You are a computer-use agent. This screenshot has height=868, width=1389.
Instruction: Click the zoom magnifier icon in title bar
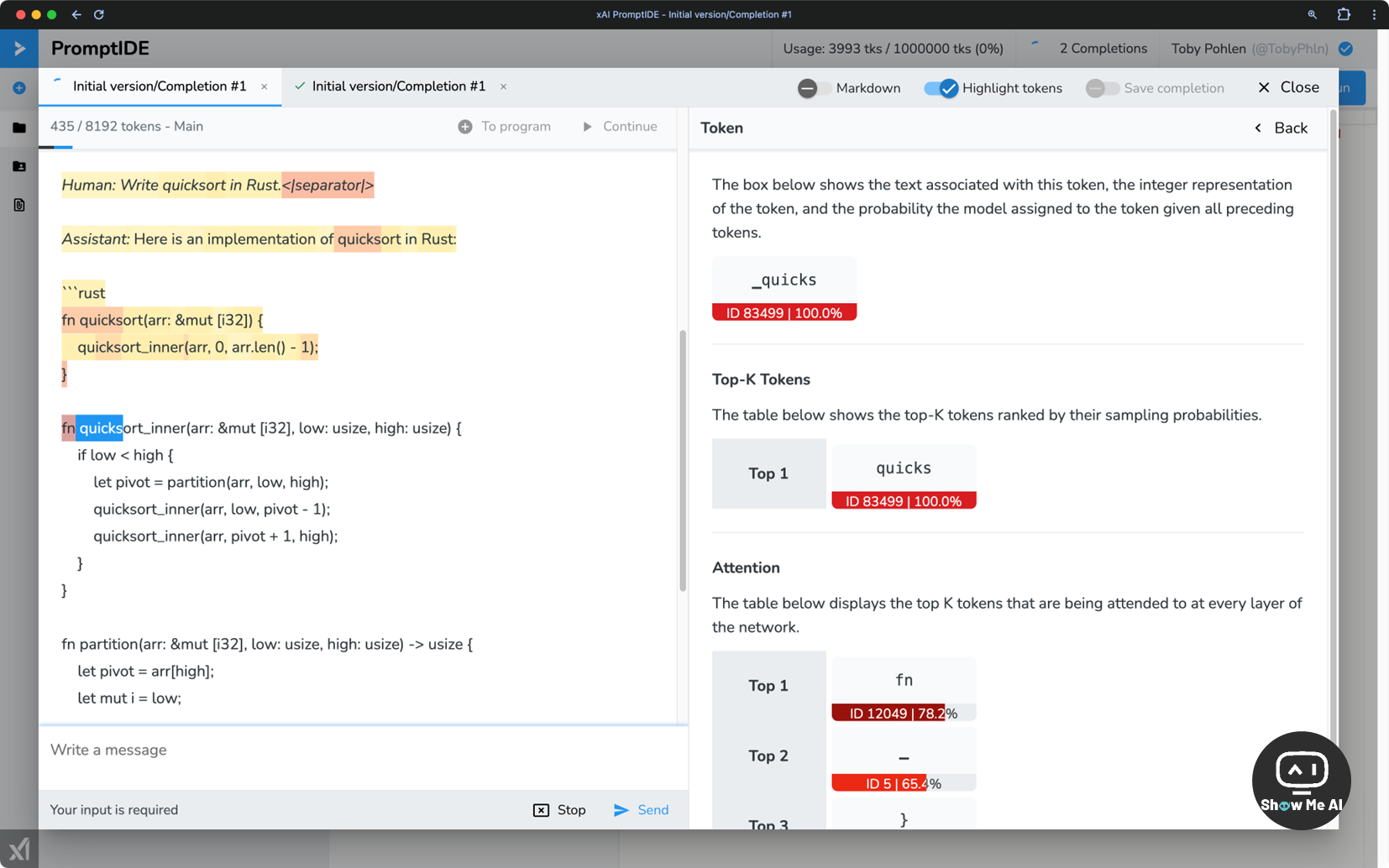[1312, 14]
